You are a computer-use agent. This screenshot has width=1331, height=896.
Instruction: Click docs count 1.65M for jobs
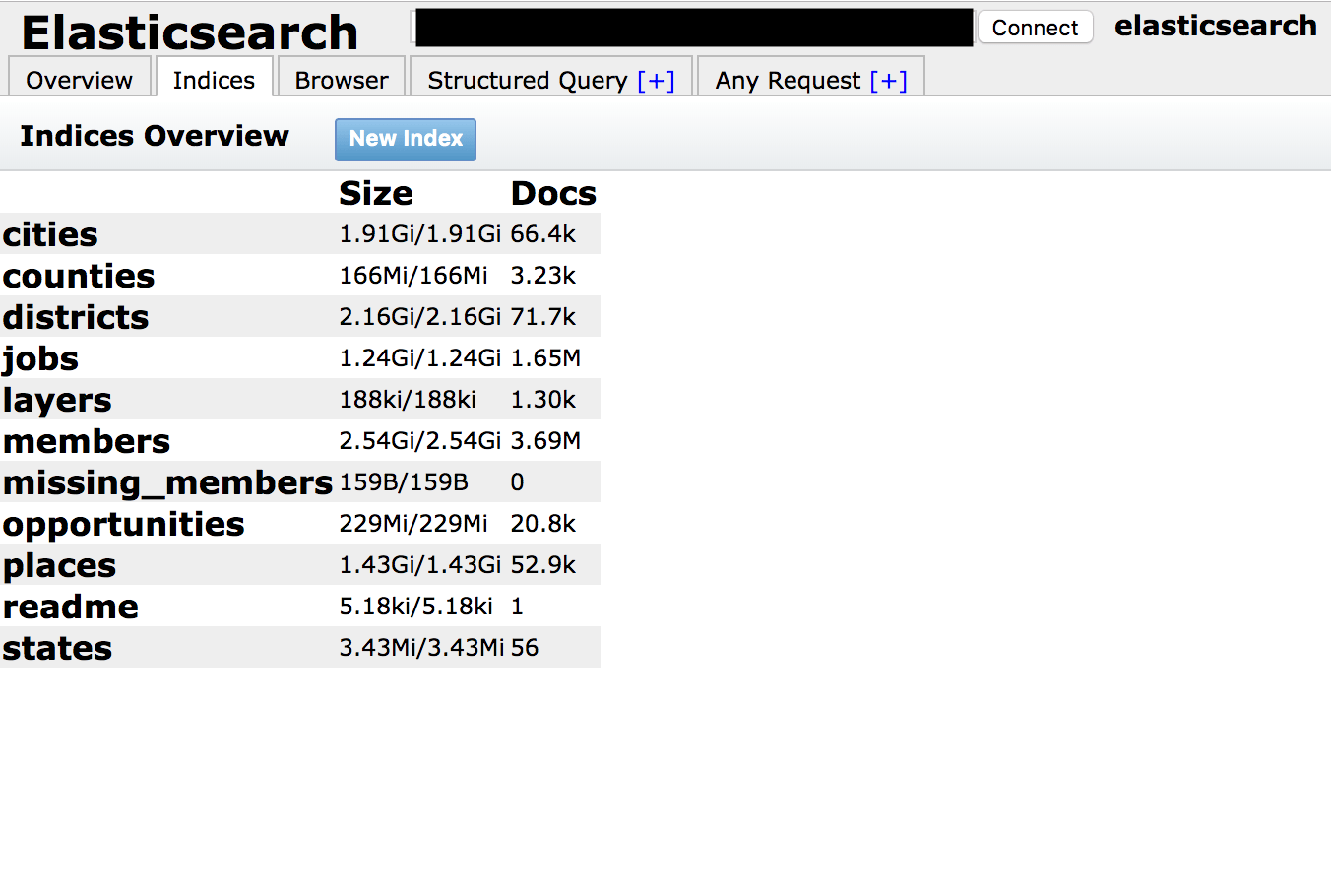click(x=546, y=358)
